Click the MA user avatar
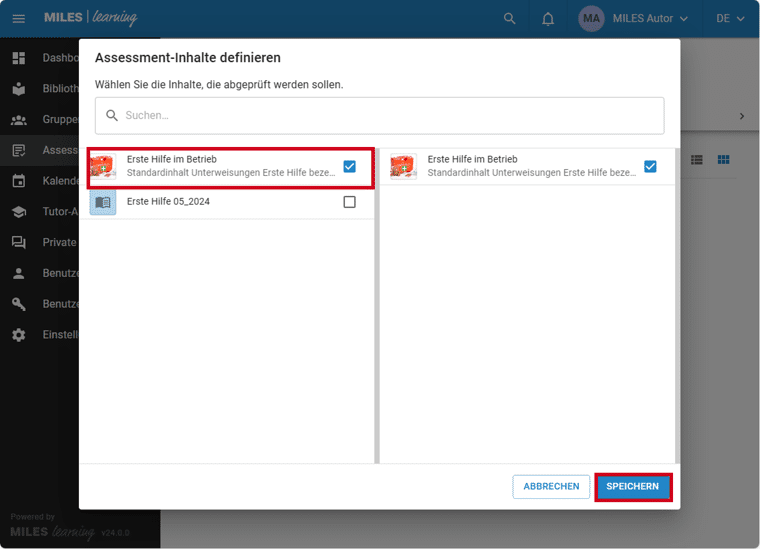 (591, 19)
